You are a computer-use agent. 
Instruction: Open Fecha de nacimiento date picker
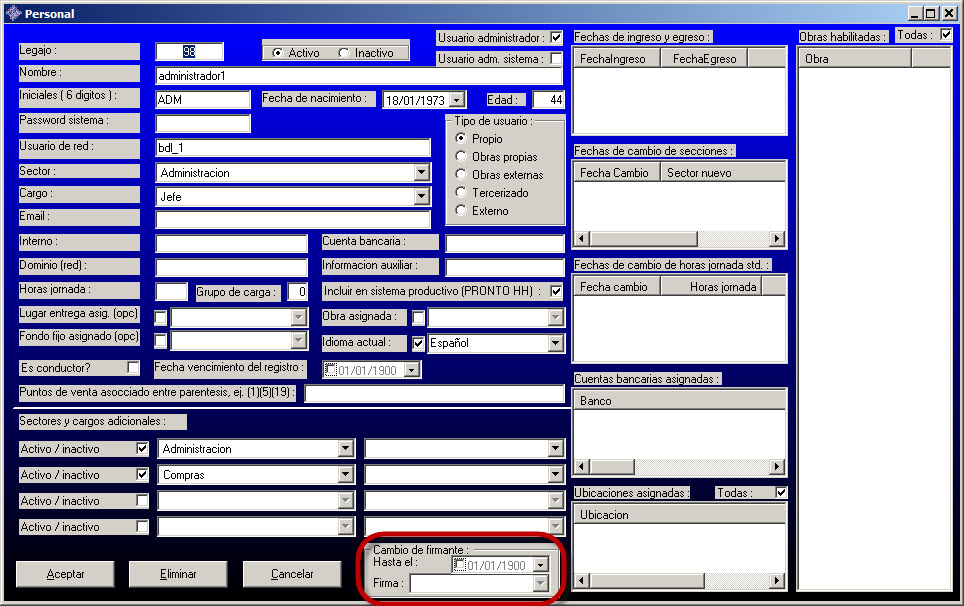457,100
